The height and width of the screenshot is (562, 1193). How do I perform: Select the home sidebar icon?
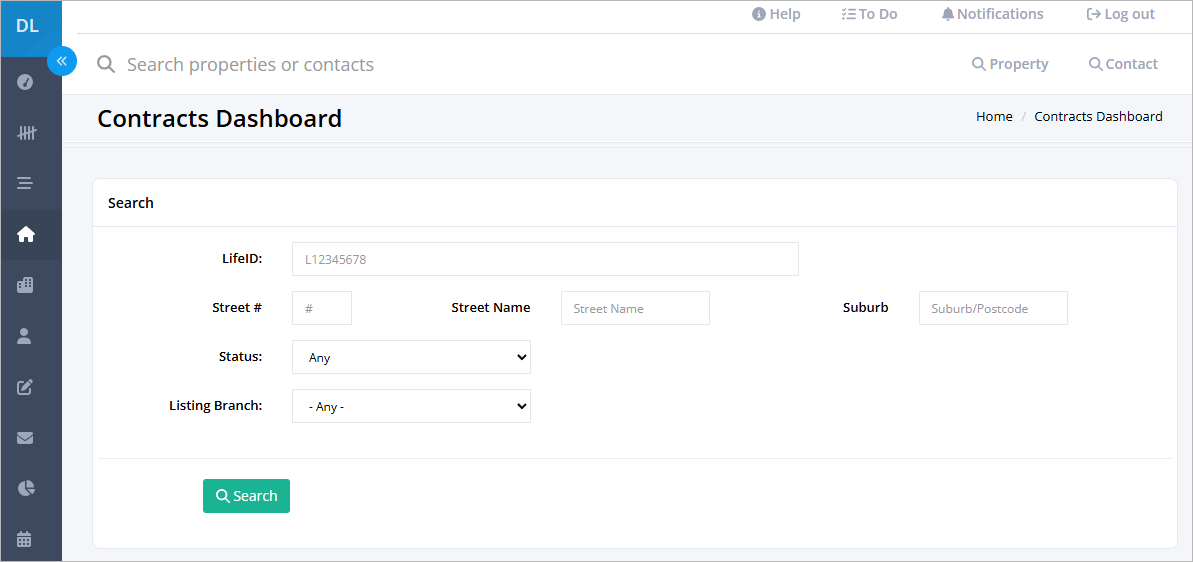[25, 234]
